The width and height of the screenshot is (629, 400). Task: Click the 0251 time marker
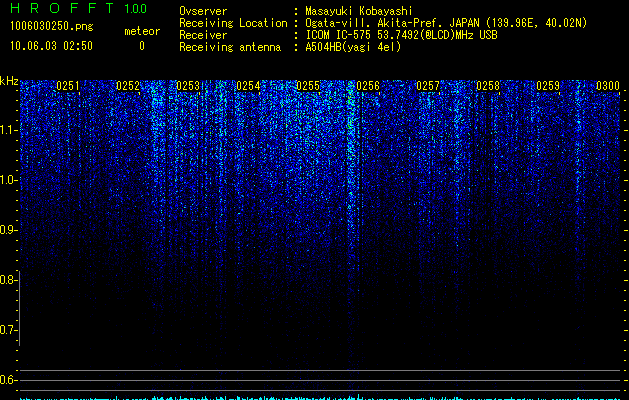[x=68, y=86]
